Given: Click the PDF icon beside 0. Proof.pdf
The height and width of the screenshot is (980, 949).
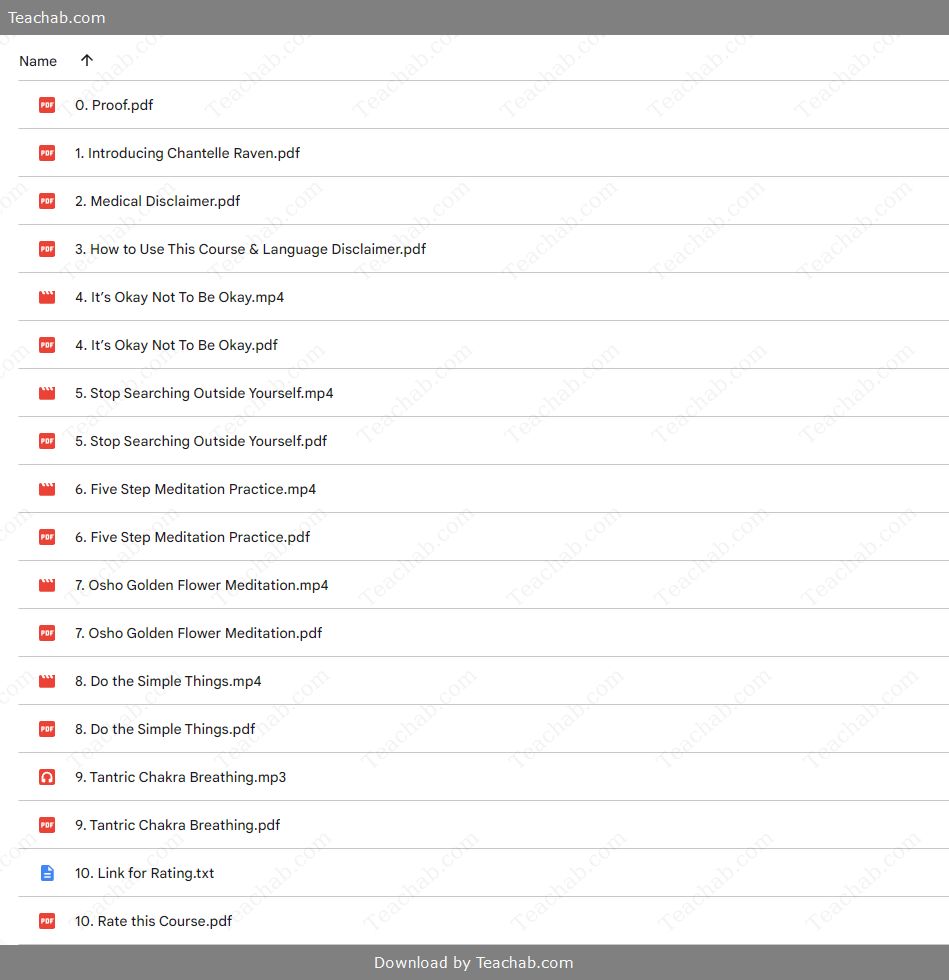Looking at the screenshot, I should 47,105.
